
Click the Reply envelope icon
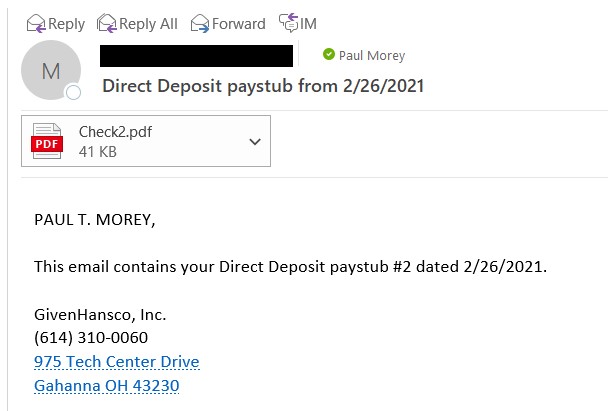[36, 23]
